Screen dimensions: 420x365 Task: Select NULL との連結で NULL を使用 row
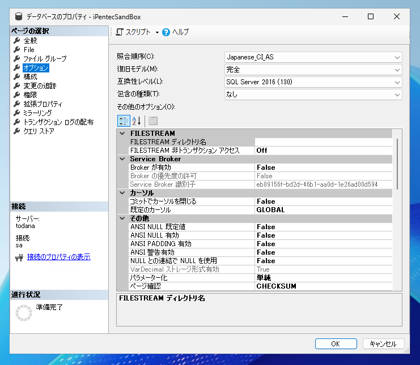(260, 261)
